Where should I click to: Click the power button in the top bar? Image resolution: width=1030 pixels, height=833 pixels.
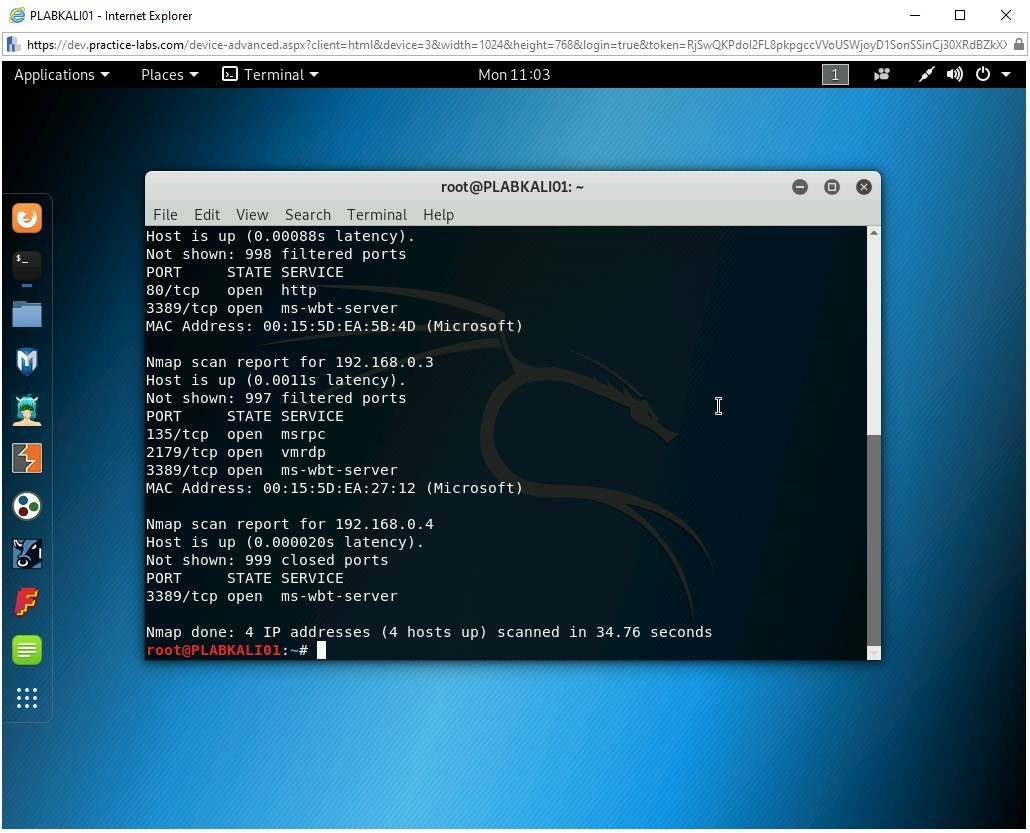981,74
